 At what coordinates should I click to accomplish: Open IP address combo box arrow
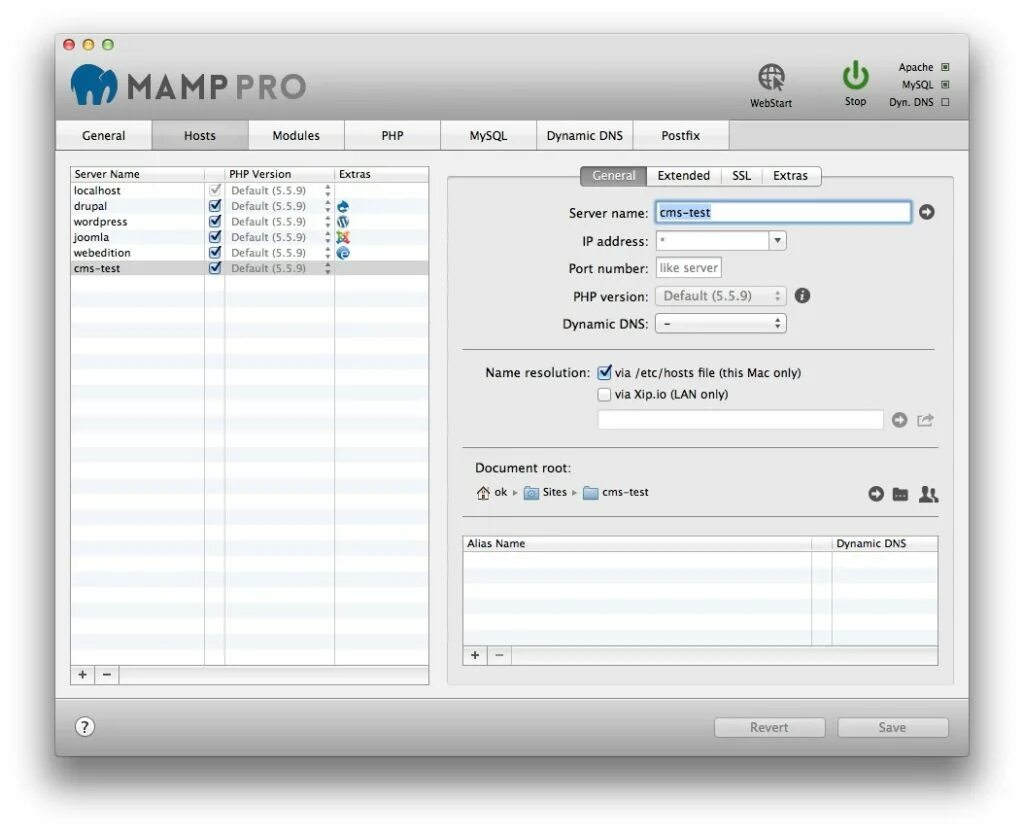point(777,241)
